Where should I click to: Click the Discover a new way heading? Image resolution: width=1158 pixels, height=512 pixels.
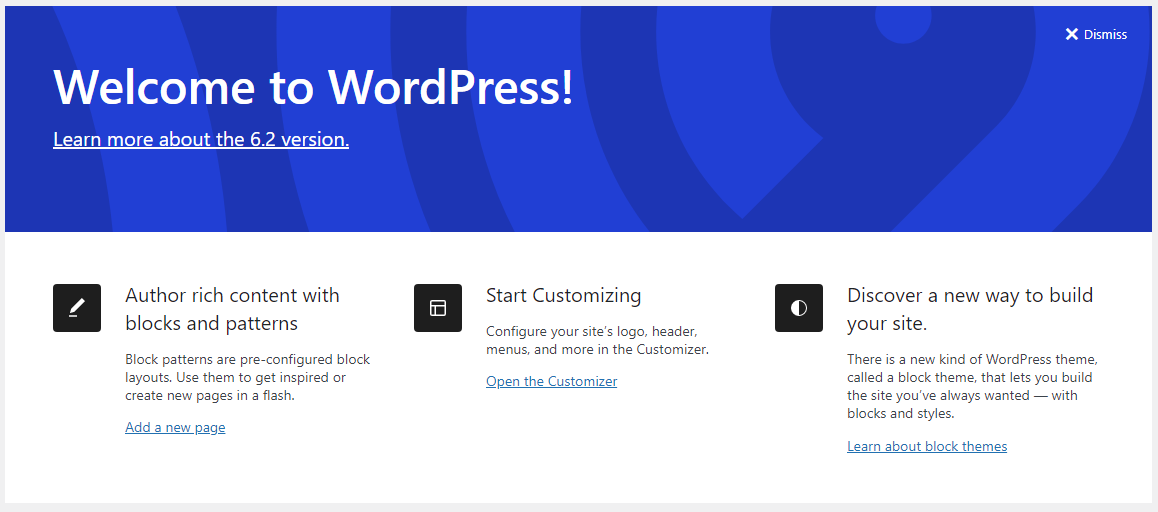pos(969,309)
